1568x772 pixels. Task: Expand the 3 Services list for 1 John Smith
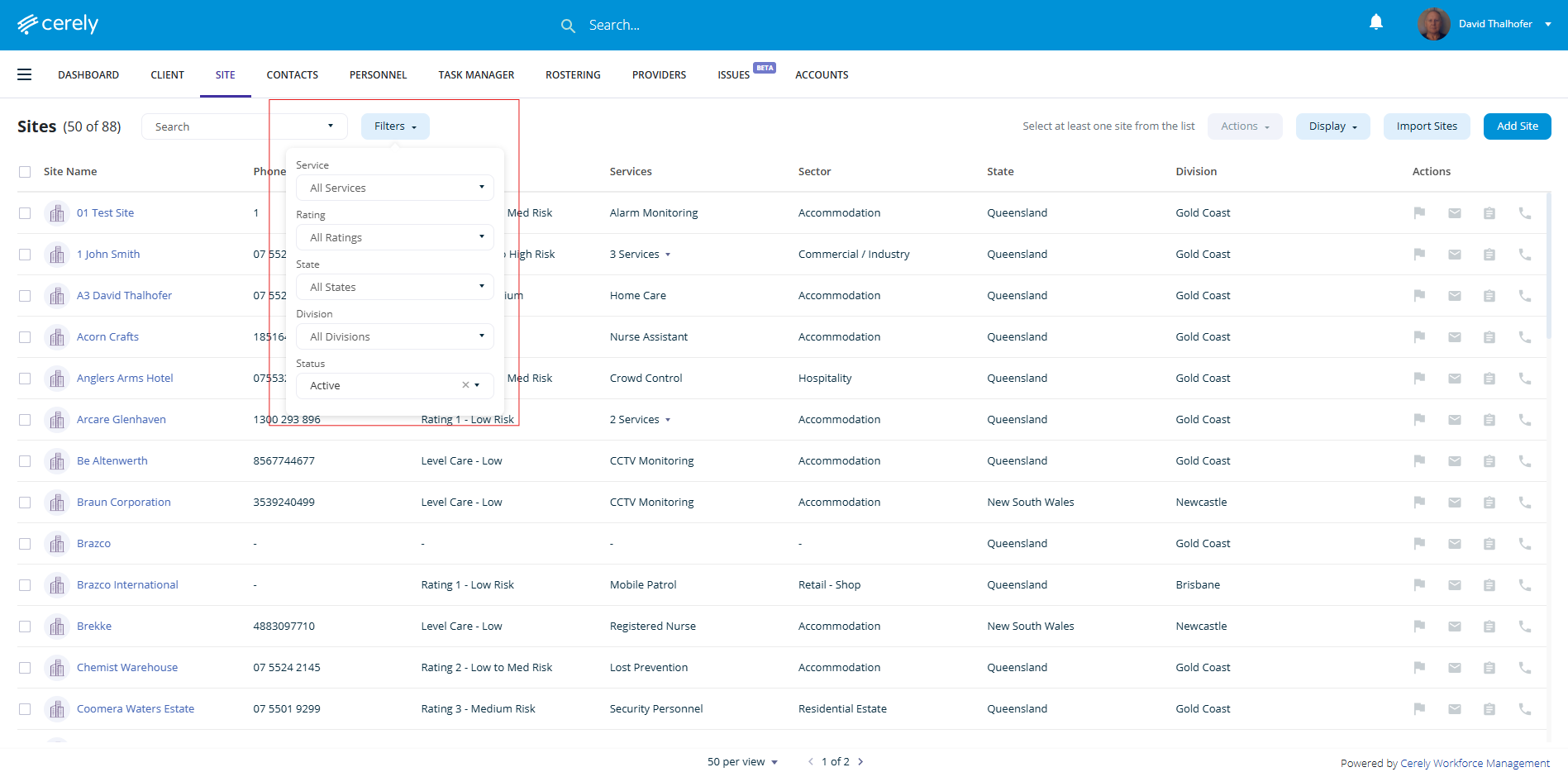click(x=640, y=255)
